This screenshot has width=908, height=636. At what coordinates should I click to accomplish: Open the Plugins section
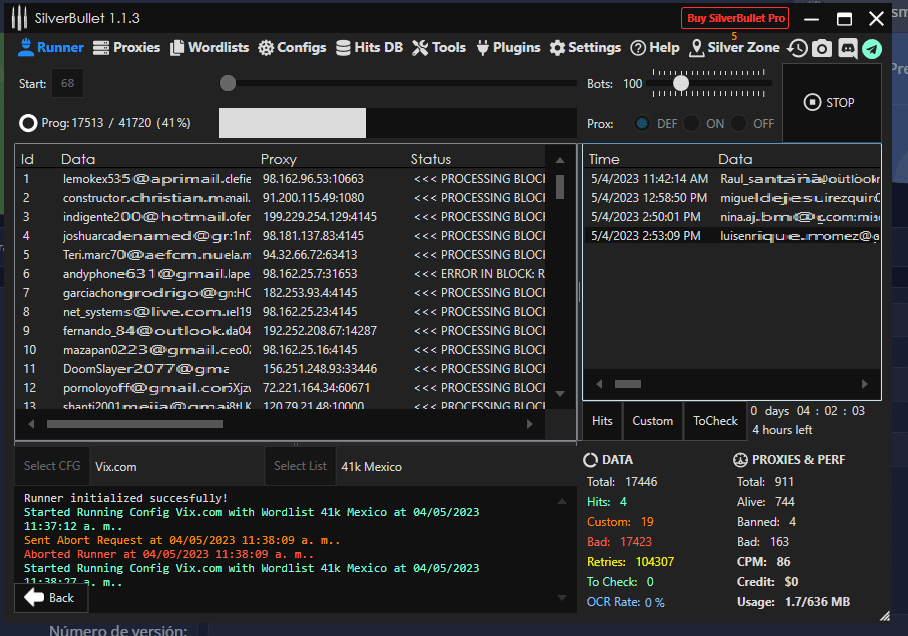point(508,47)
